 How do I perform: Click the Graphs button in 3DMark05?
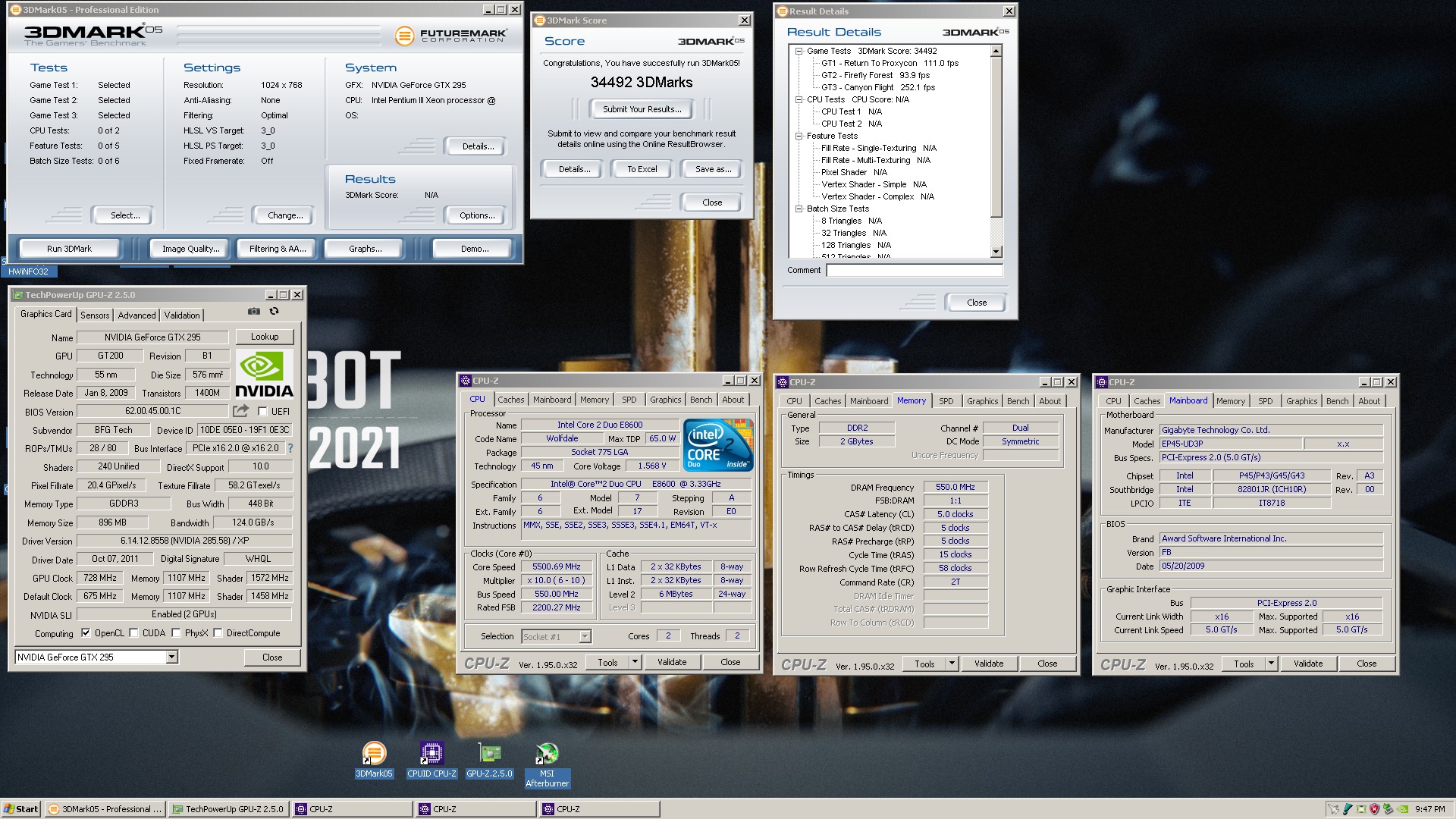(x=366, y=249)
